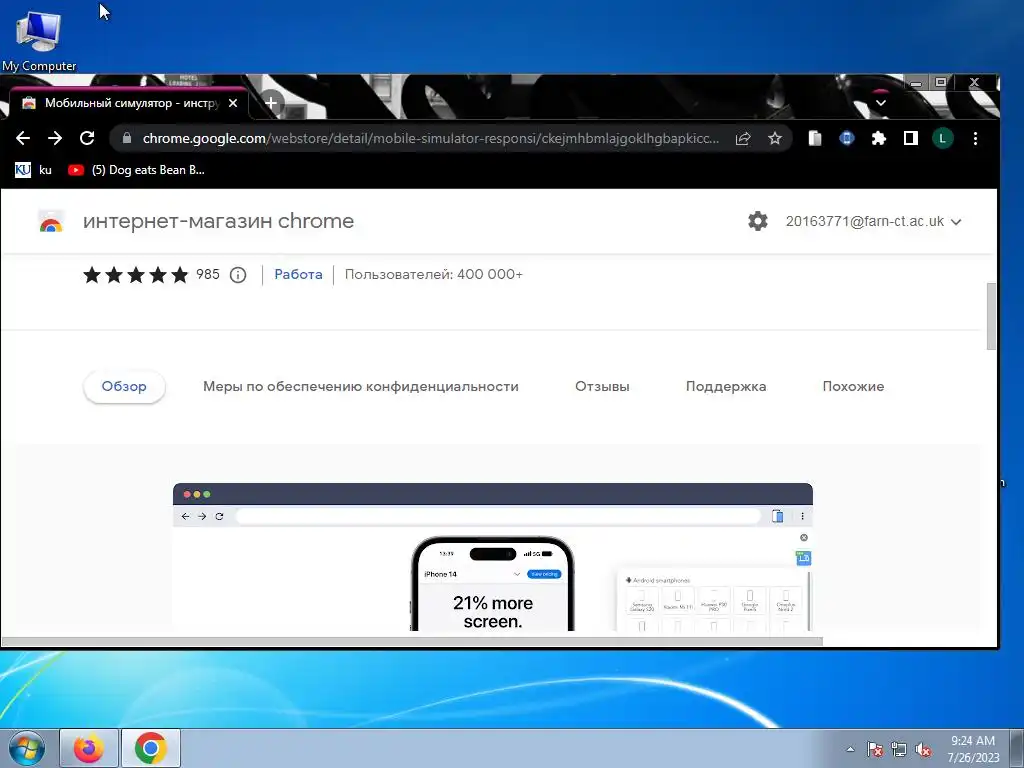Click the address bar URL field
Screen dimensions: 1024x768
[430, 138]
